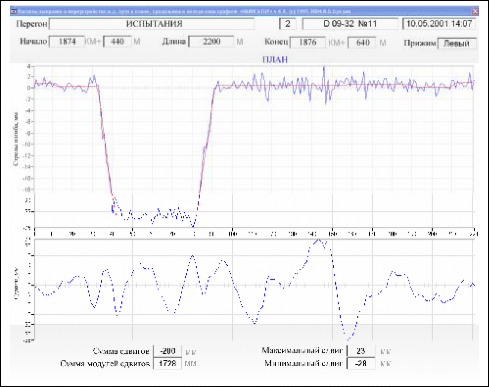Click the Начало kilometer field 1874
Image resolution: width=489 pixels, height=387 pixels.
(x=67, y=42)
